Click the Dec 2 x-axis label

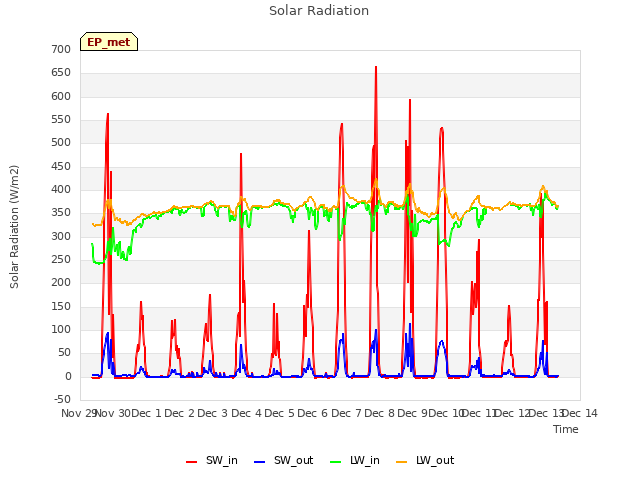pyautogui.click(x=180, y=413)
